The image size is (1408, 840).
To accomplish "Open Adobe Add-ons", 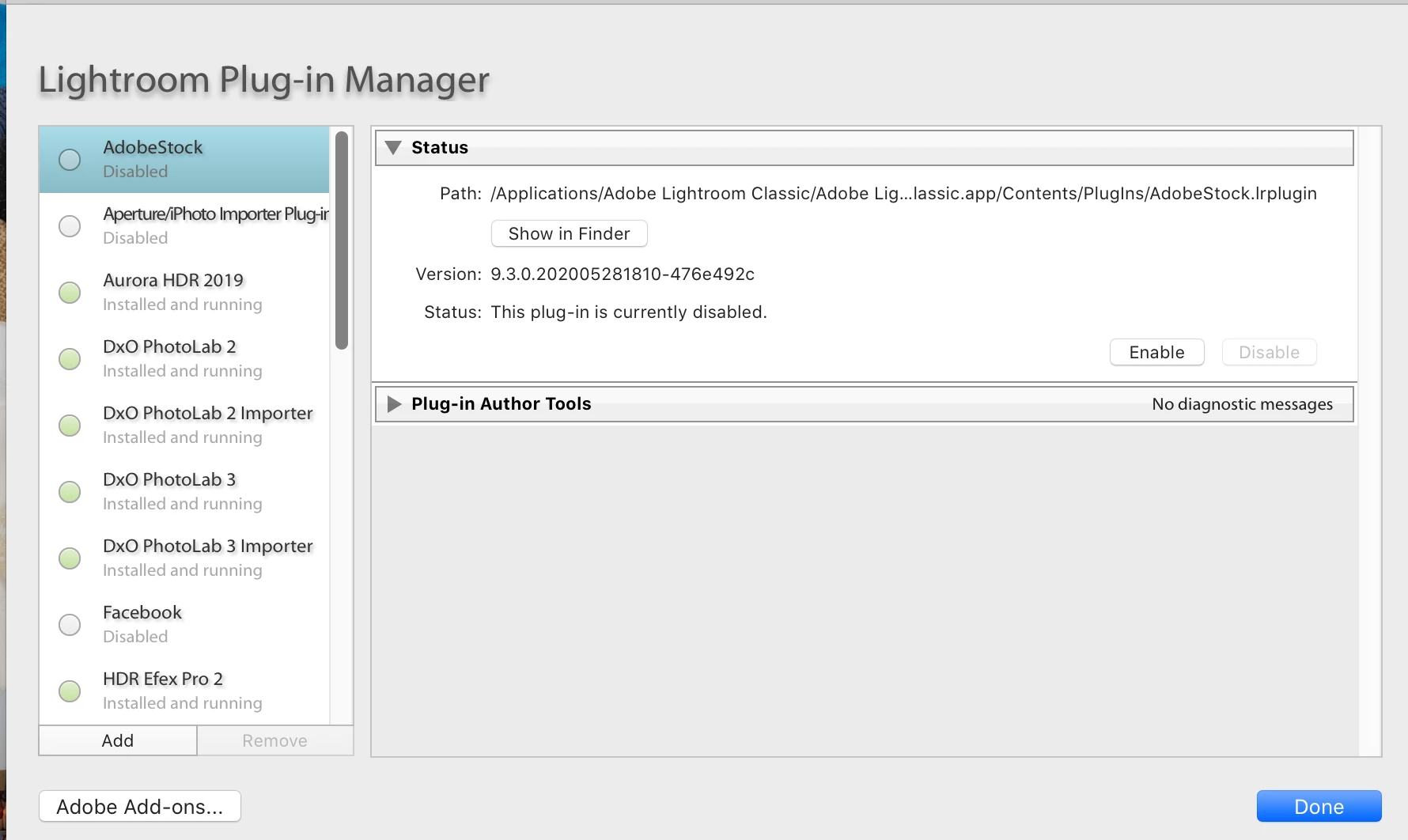I will tap(140, 807).
